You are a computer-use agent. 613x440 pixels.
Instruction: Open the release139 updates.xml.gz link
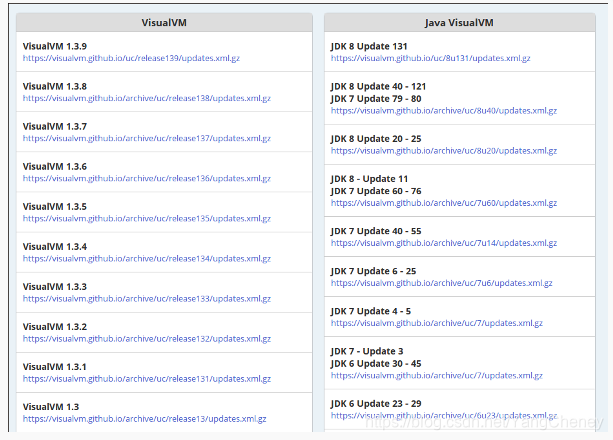[131, 58]
